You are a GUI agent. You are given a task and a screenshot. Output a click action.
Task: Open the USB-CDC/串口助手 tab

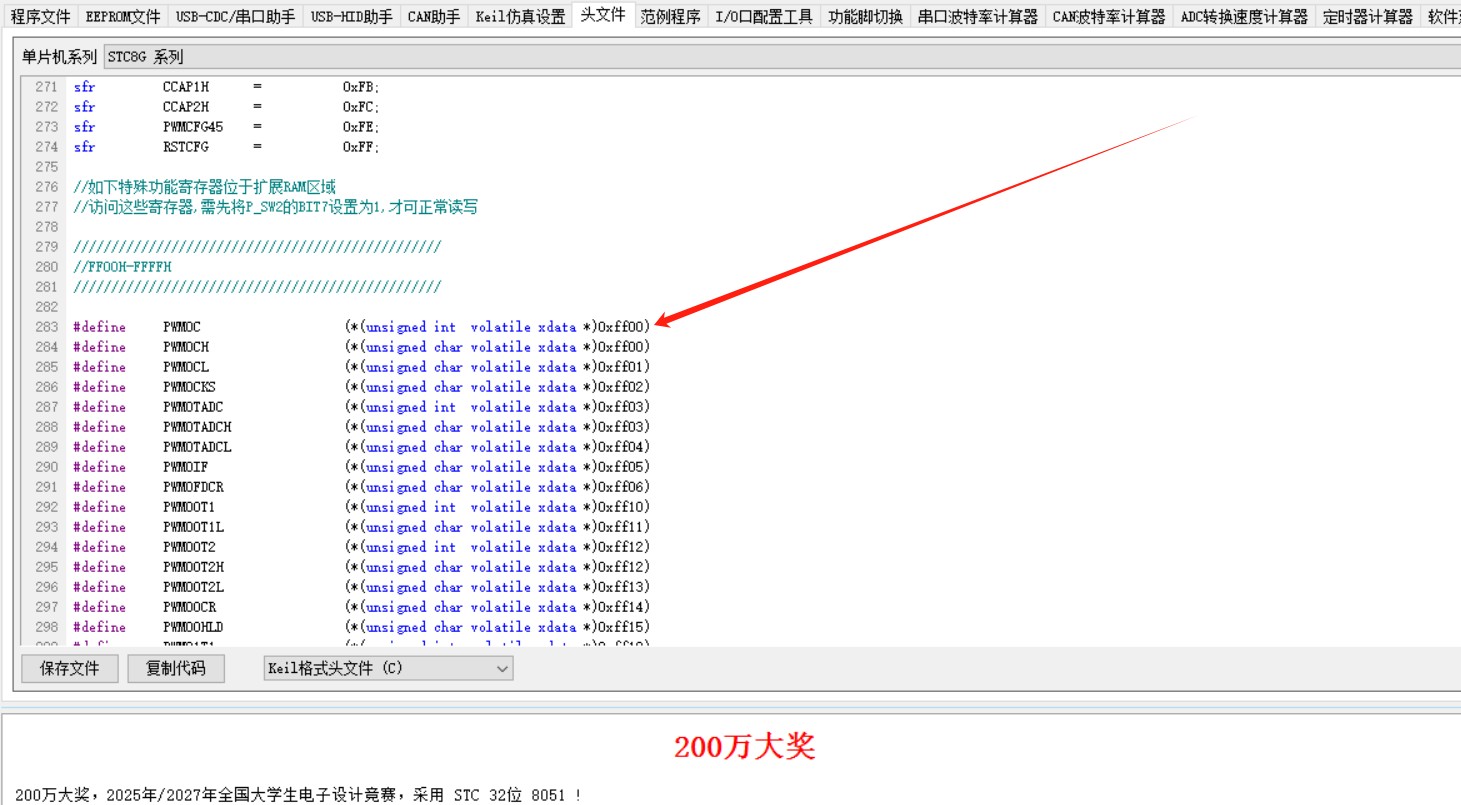235,17
